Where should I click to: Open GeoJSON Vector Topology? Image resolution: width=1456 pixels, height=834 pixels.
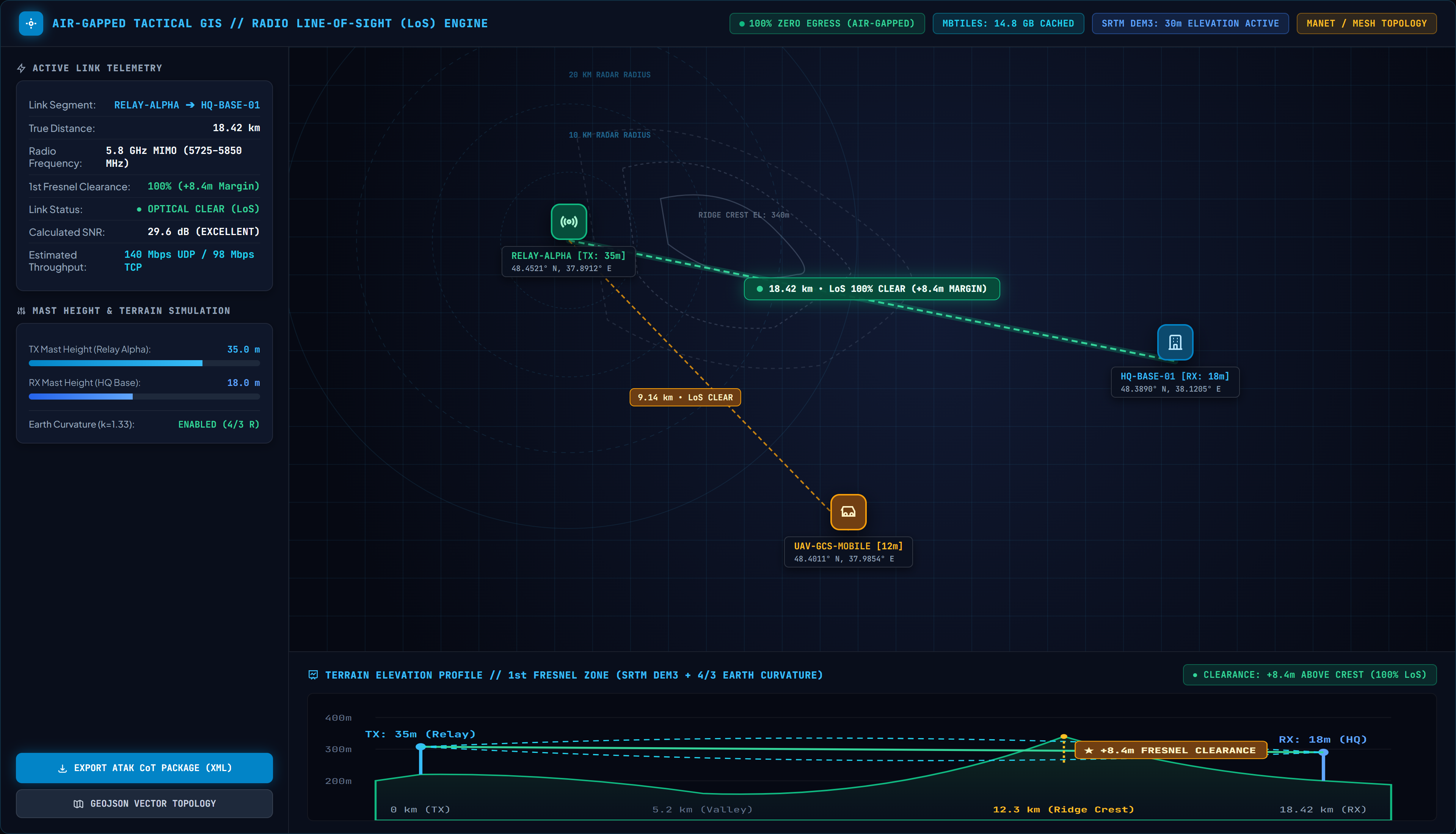click(144, 804)
